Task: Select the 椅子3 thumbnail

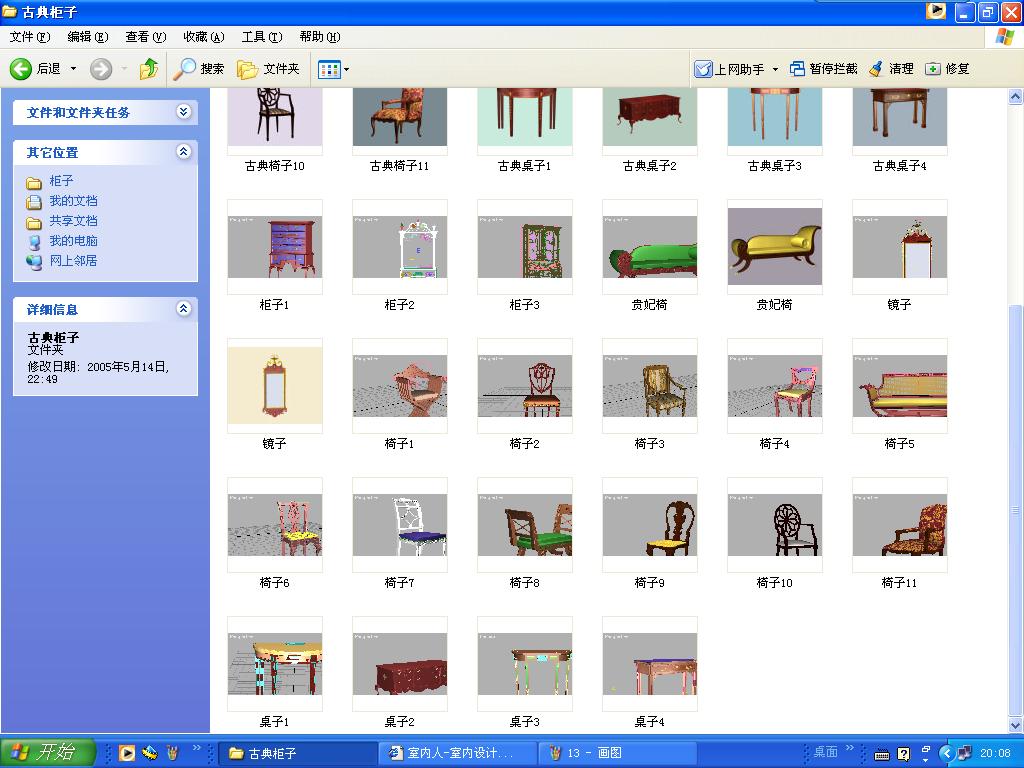Action: [650, 386]
